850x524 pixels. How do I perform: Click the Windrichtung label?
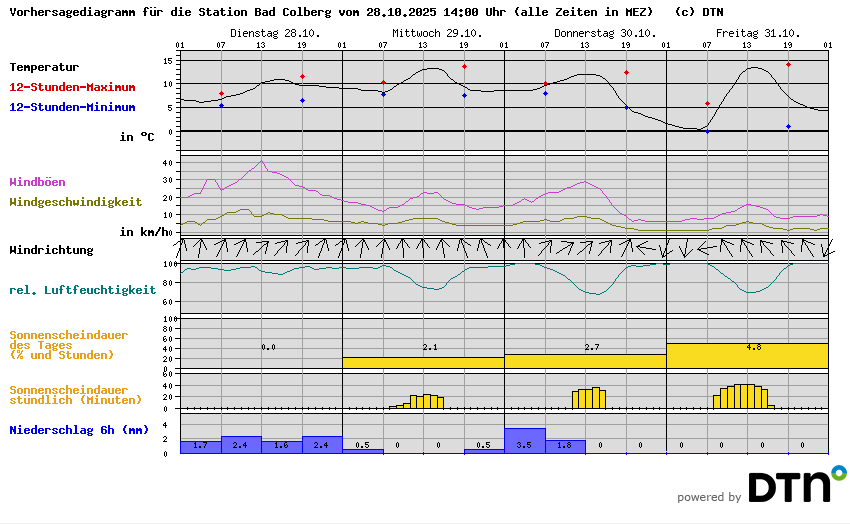tap(51, 250)
